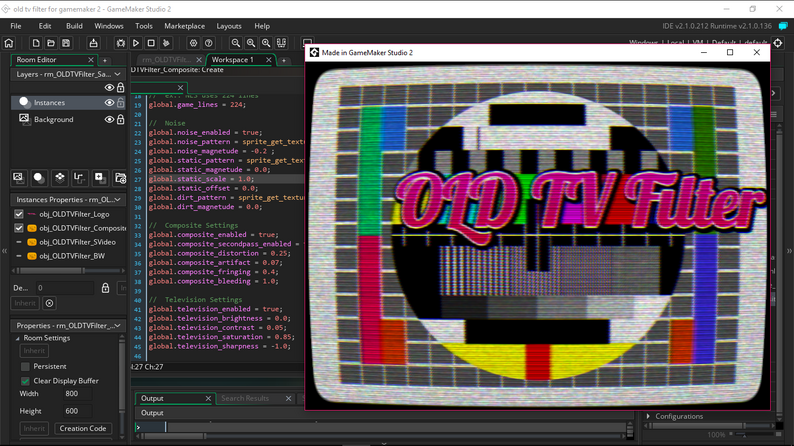Screen dimensions: 794x446
Task: Open the Layouts menu
Action: [229, 26]
